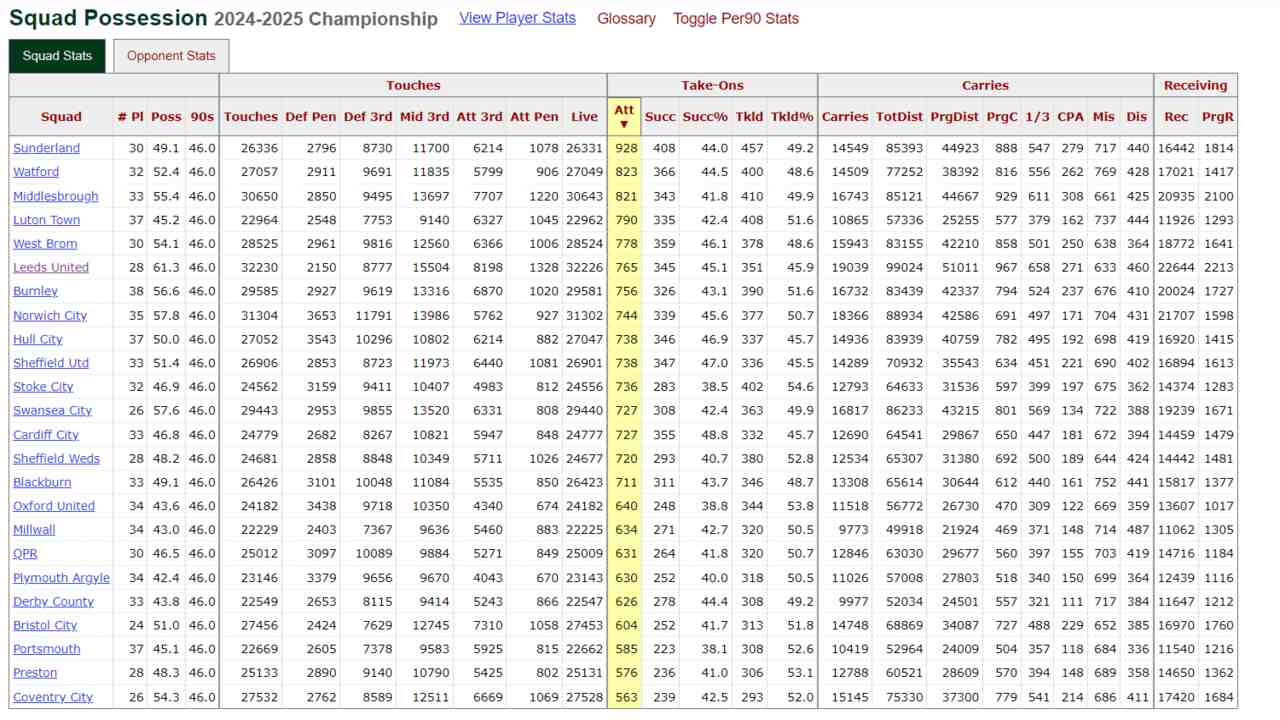
Task: Sort by Att Pen column header
Action: pos(535,117)
